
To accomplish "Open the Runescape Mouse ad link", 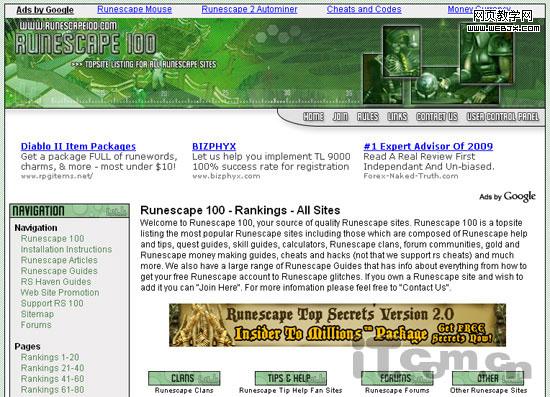I will (134, 9).
